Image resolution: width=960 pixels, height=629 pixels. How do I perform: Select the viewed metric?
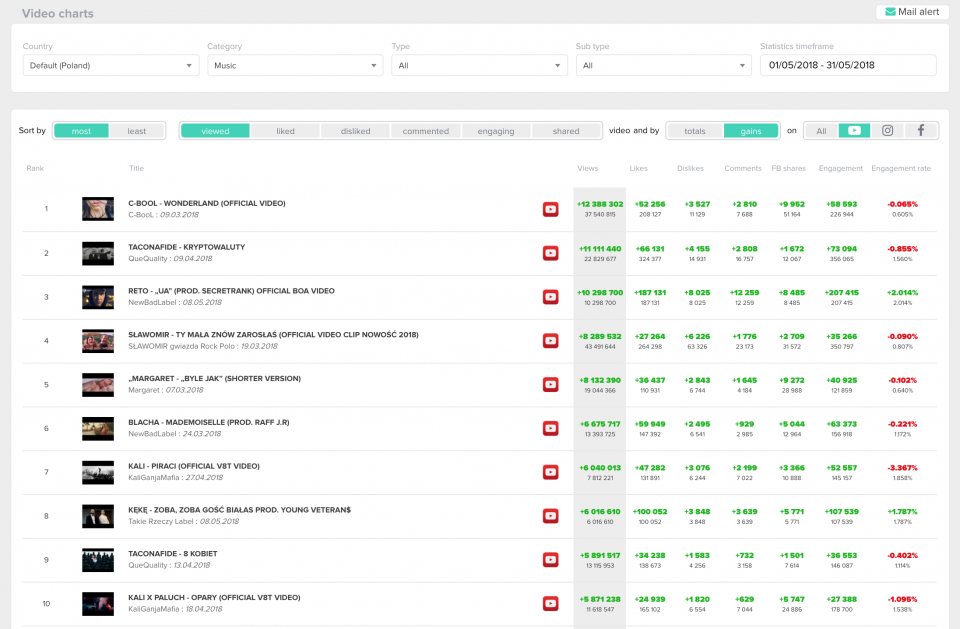point(216,131)
